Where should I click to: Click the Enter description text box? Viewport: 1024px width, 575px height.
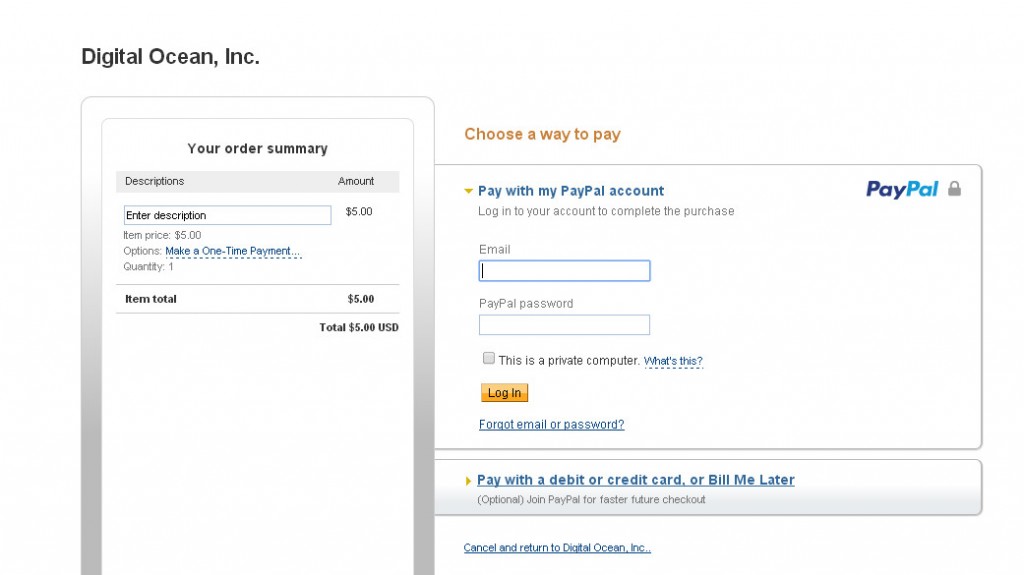pyautogui.click(x=227, y=215)
